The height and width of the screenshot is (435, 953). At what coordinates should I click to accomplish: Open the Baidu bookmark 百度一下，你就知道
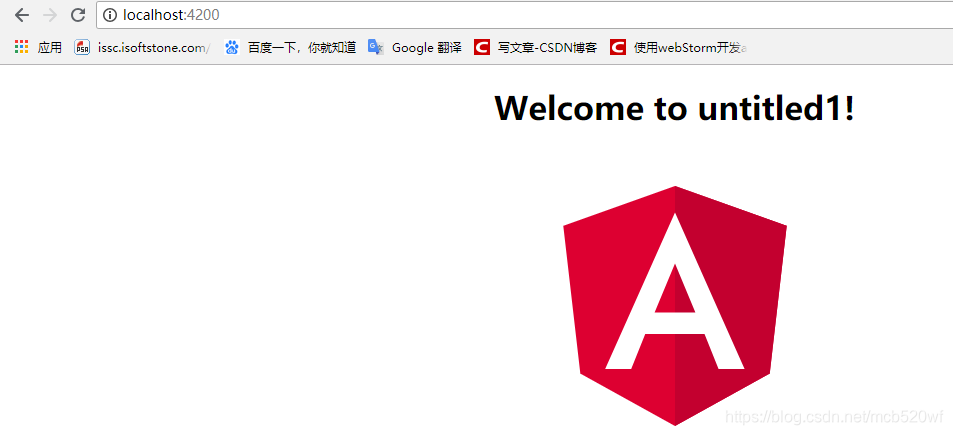pos(290,47)
